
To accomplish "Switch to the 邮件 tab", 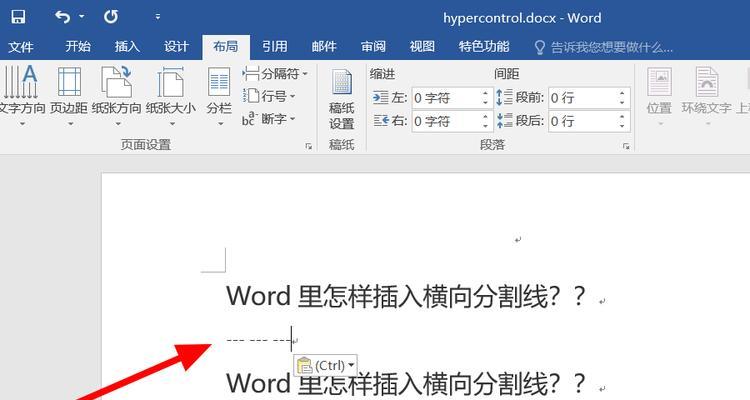I will pos(324,46).
